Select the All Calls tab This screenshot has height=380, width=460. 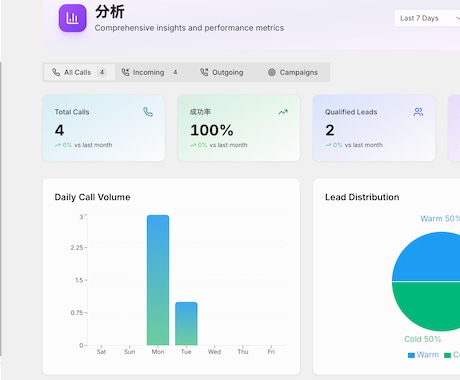79,72
